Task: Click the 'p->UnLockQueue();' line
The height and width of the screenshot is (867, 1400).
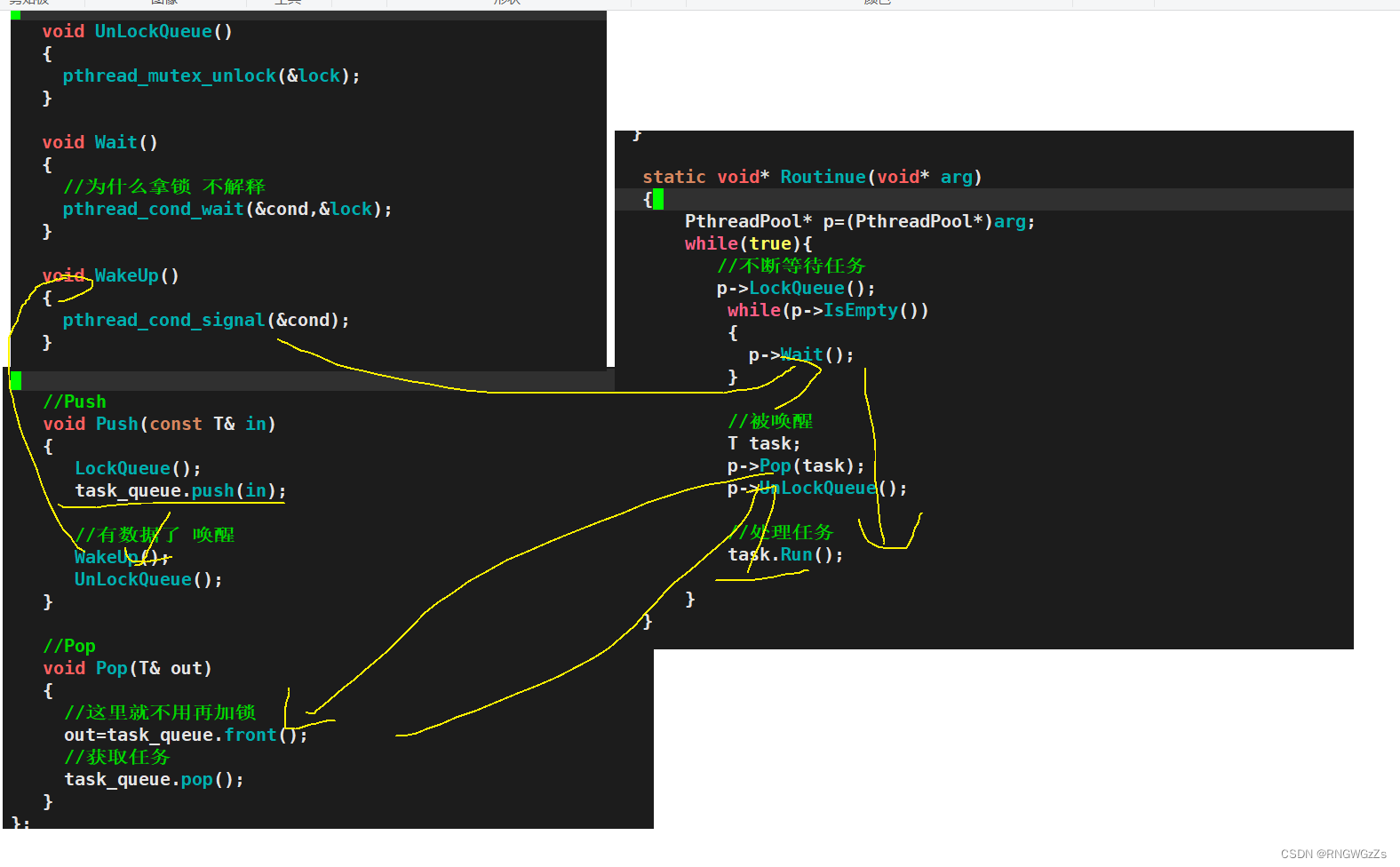Action: pos(817,488)
